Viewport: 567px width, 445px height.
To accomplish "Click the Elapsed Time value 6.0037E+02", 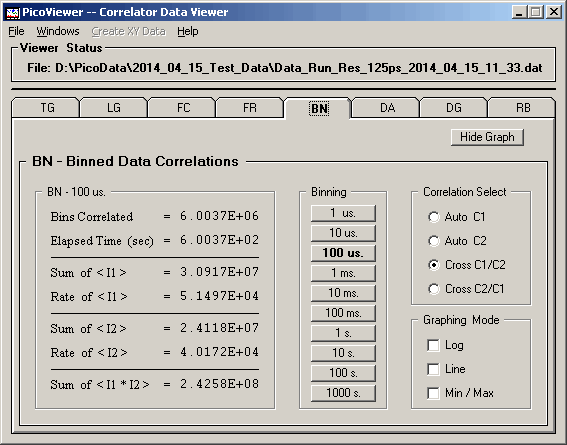I will pos(219,240).
